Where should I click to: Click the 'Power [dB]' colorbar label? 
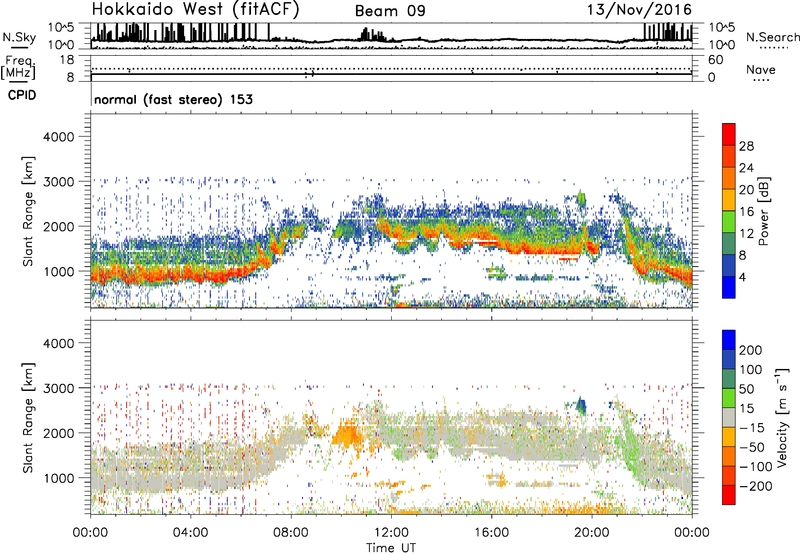764,211
